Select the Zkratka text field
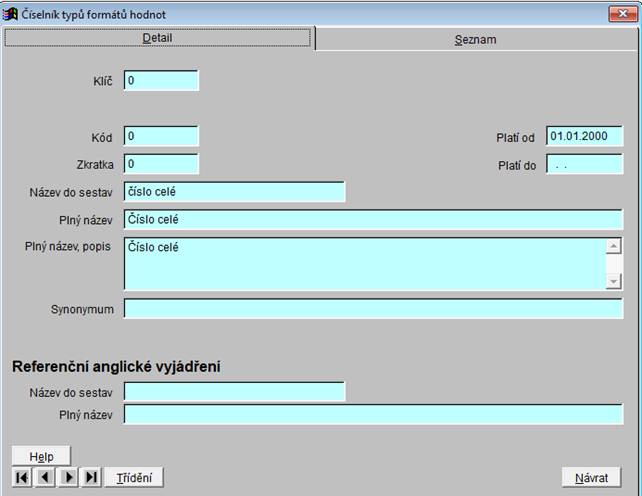Image resolution: width=642 pixels, height=496 pixels. click(161, 163)
